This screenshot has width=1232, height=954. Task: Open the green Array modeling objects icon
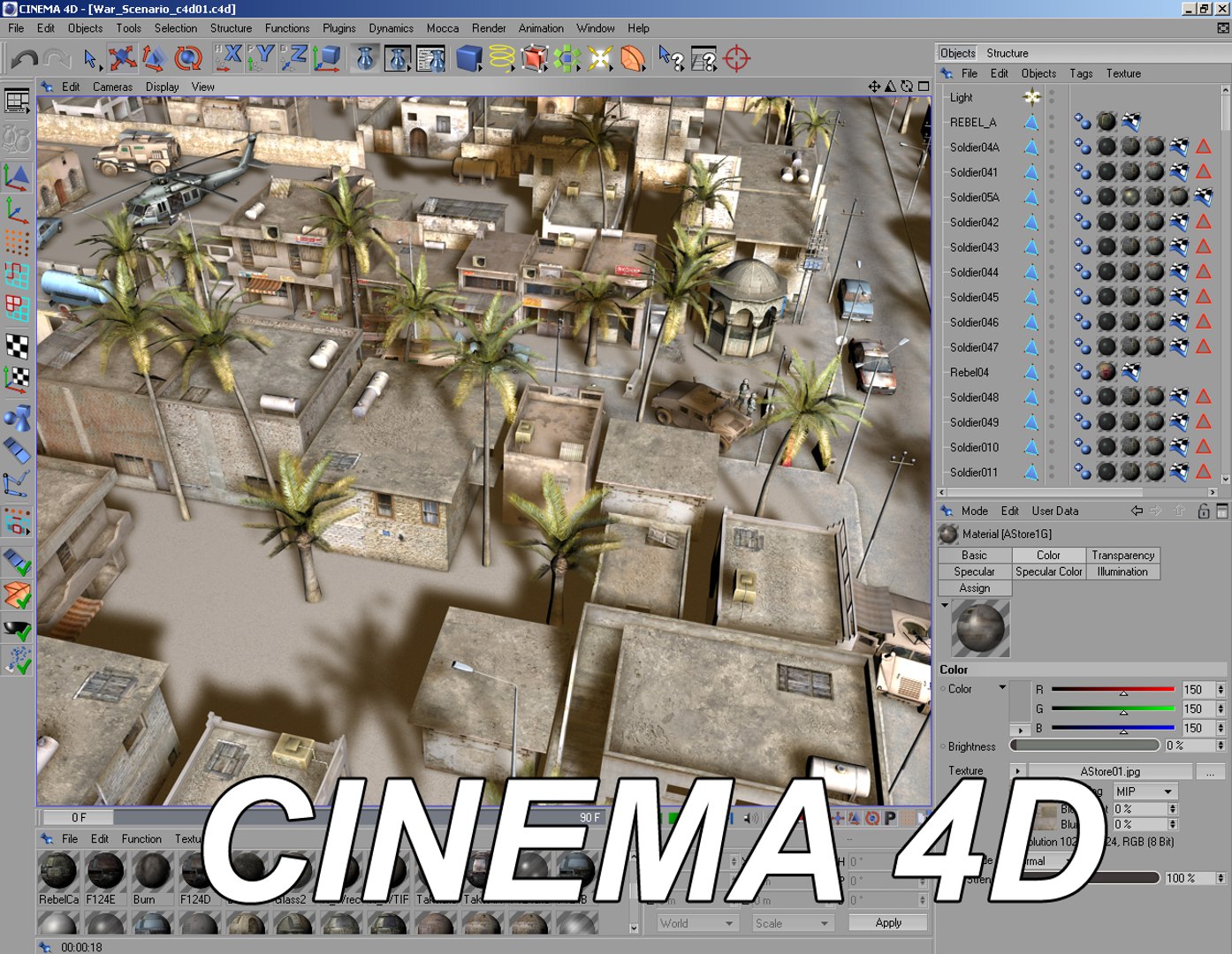click(567, 58)
